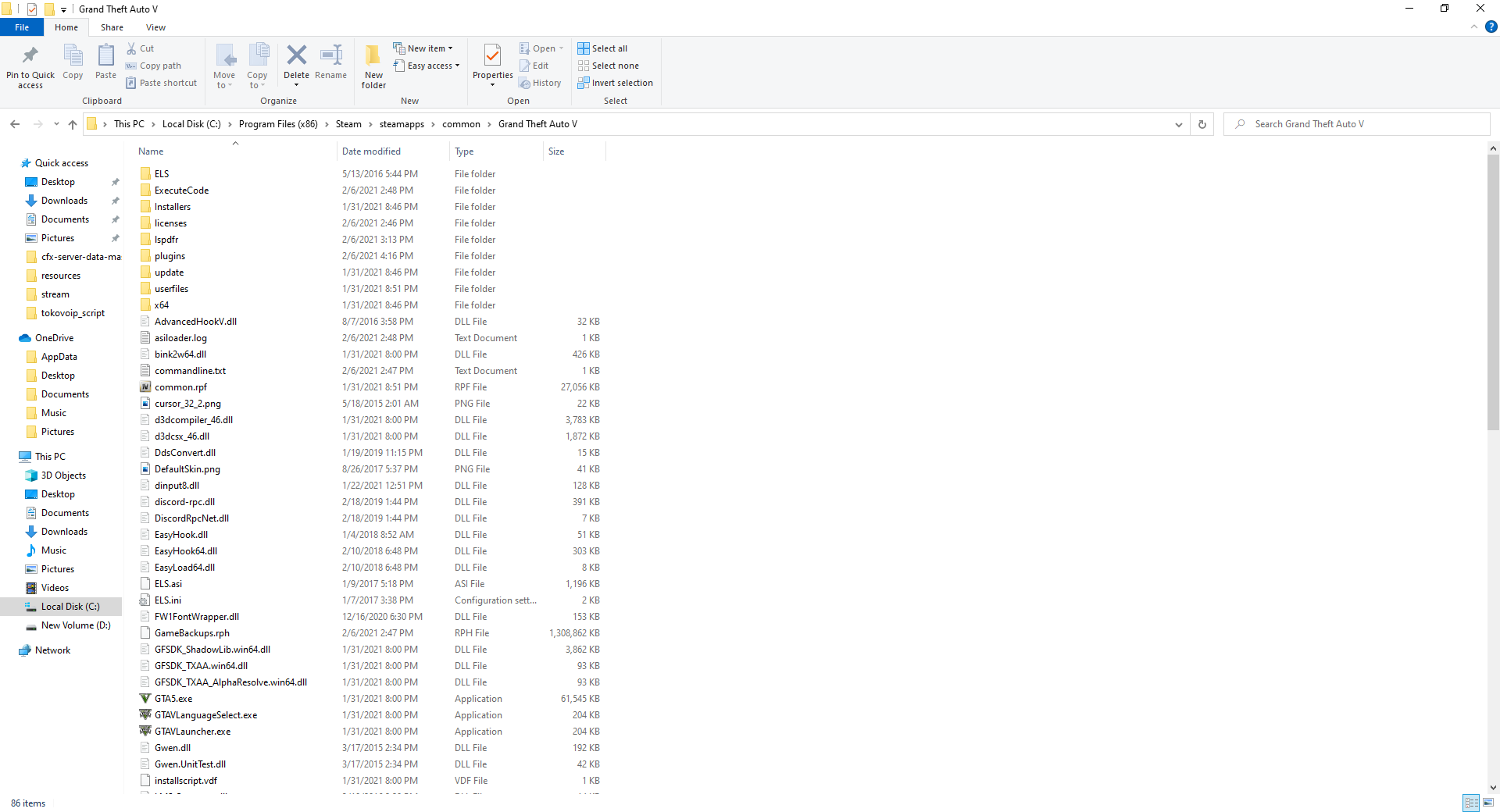Click Select all button
The width and height of the screenshot is (1500, 812).
pos(602,48)
